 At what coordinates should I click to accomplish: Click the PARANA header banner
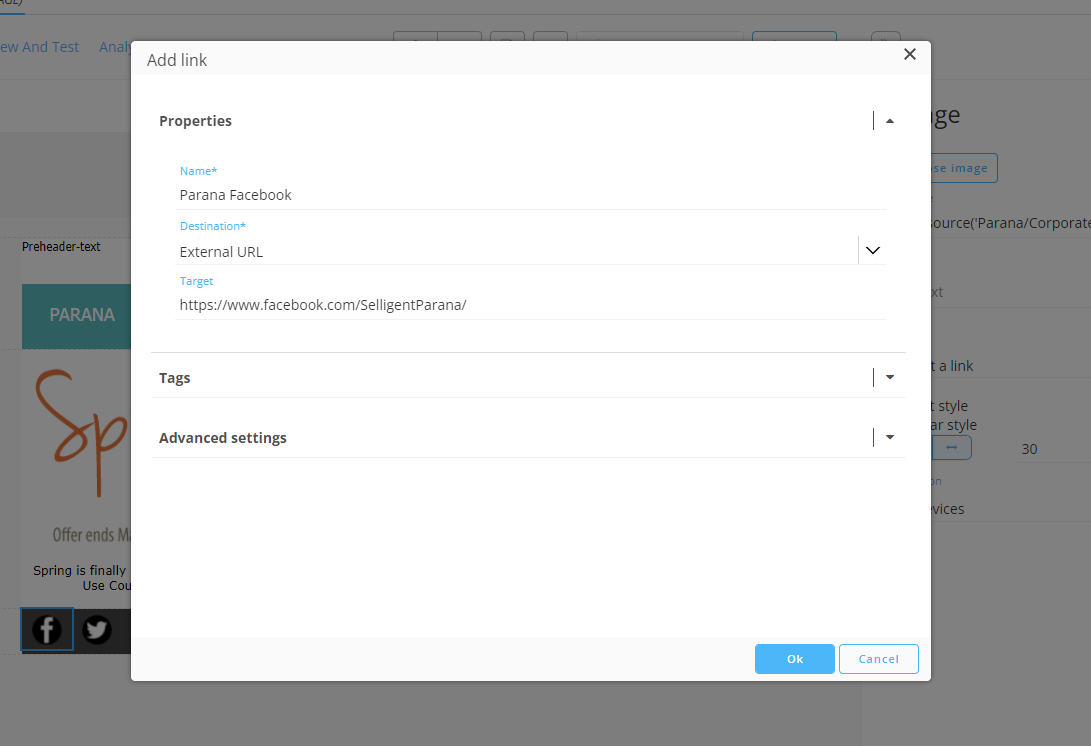[80, 315]
